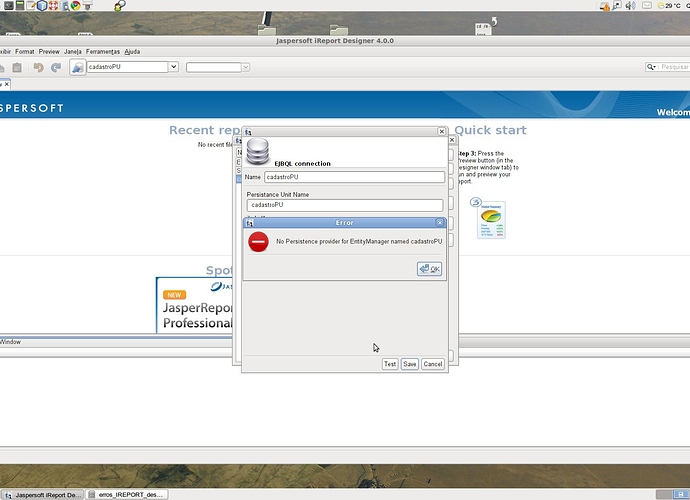The width and height of the screenshot is (690, 500).
Task: Open the file search launcher icon
Action: pos(66,5)
